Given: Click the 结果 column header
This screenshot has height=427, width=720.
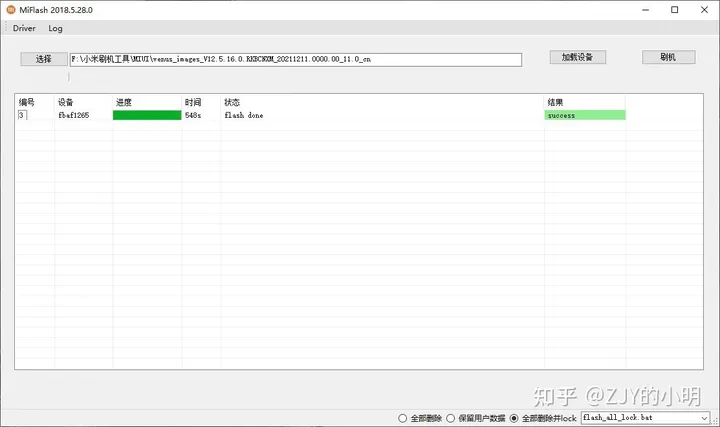Looking at the screenshot, I should point(556,102).
